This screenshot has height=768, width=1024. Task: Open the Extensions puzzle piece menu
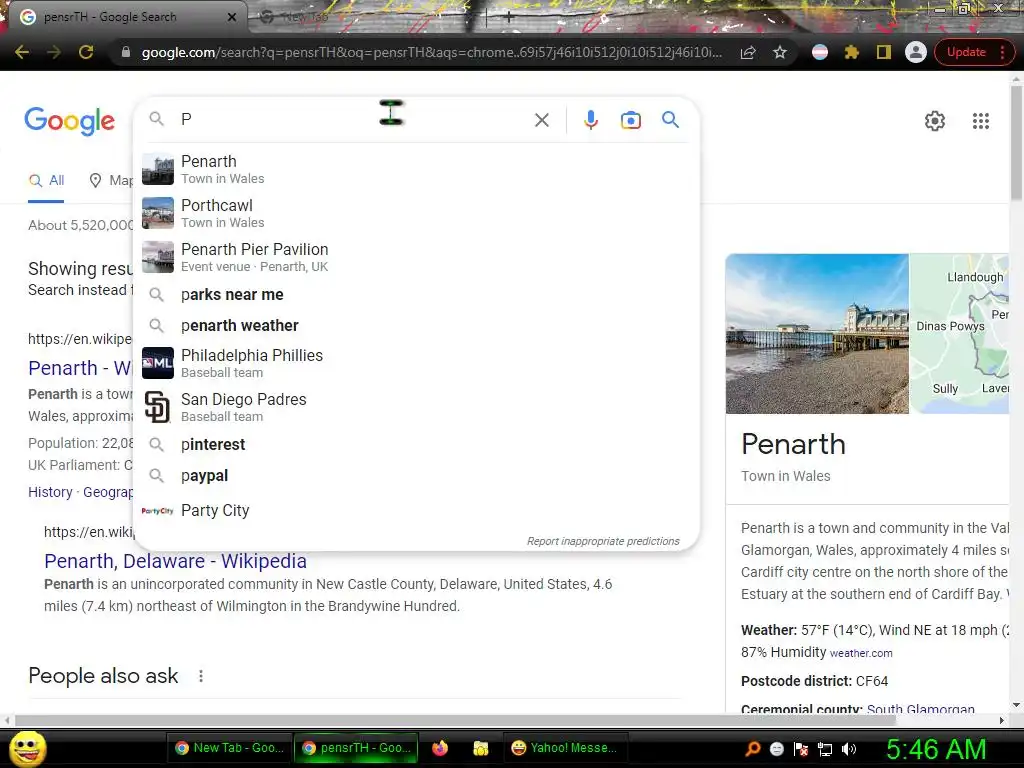pos(852,52)
